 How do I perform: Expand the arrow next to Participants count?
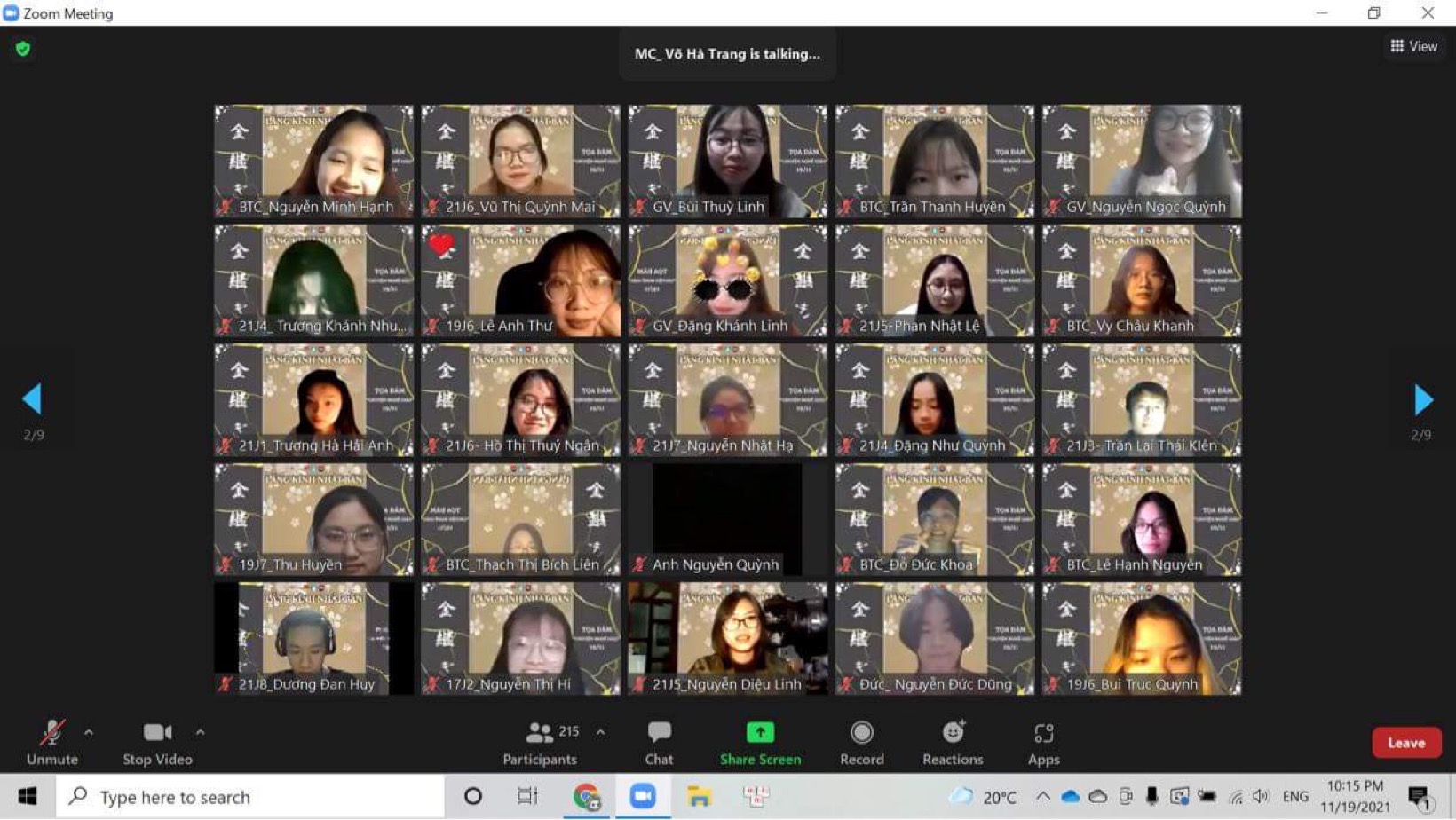(601, 732)
